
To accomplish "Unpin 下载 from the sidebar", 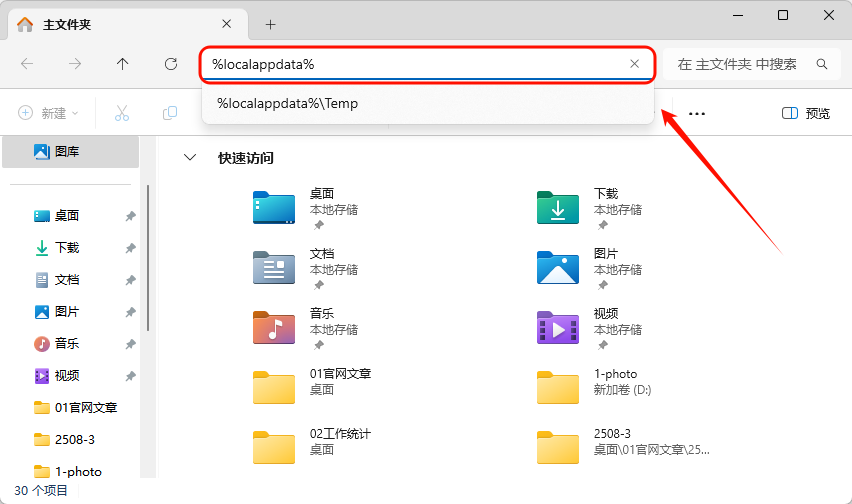I will pos(130,248).
